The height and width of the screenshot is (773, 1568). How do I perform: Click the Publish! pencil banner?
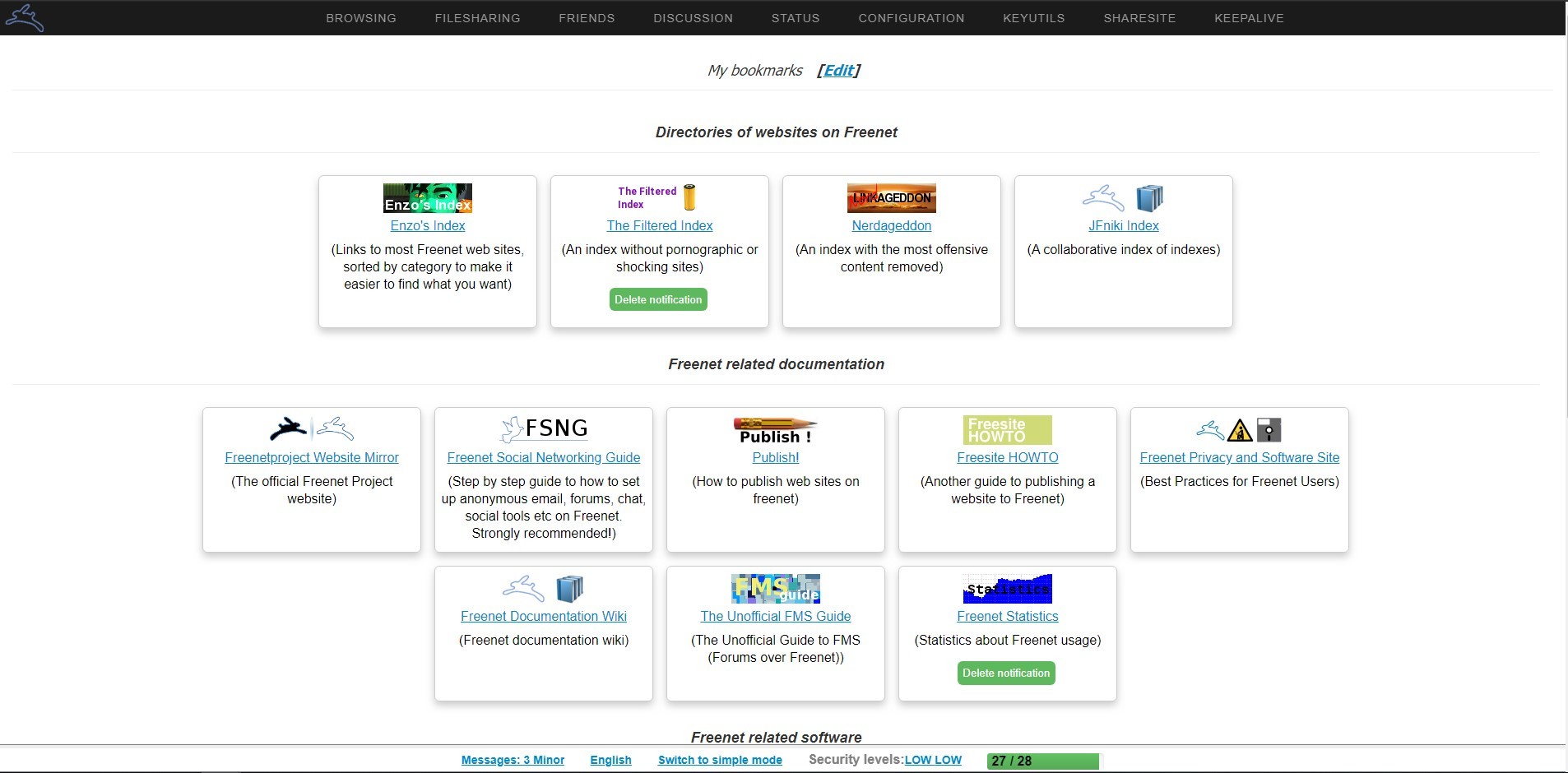click(776, 430)
